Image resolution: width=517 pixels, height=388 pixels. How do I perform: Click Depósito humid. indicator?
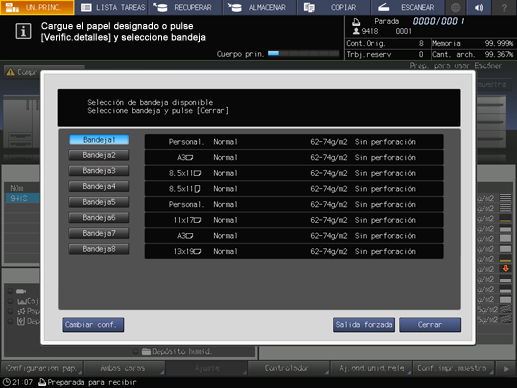pos(172,351)
